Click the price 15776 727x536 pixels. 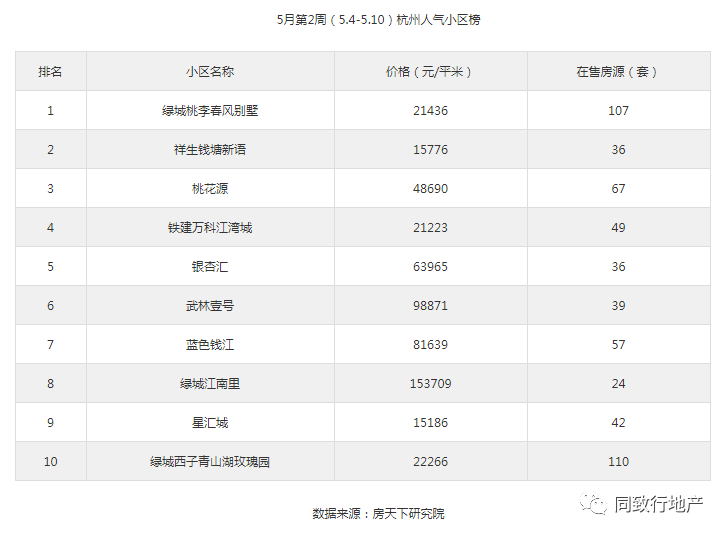tap(430, 150)
